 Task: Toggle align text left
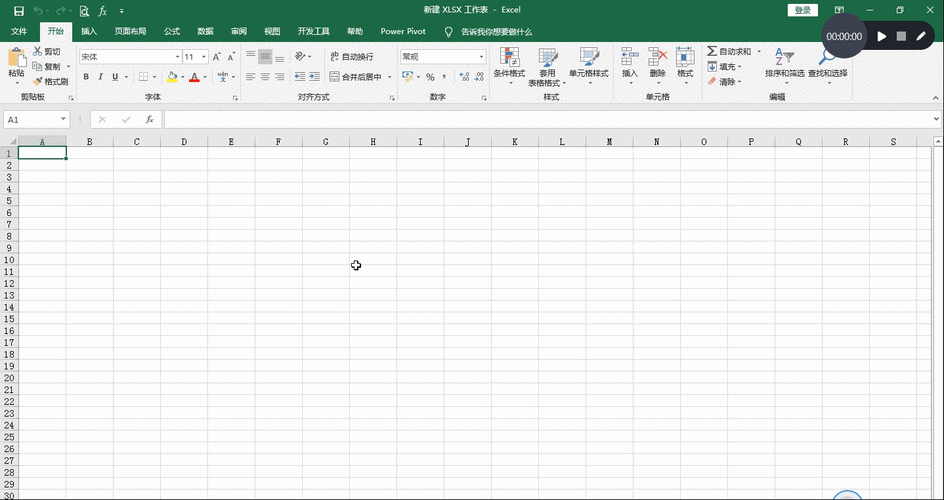pyautogui.click(x=250, y=77)
